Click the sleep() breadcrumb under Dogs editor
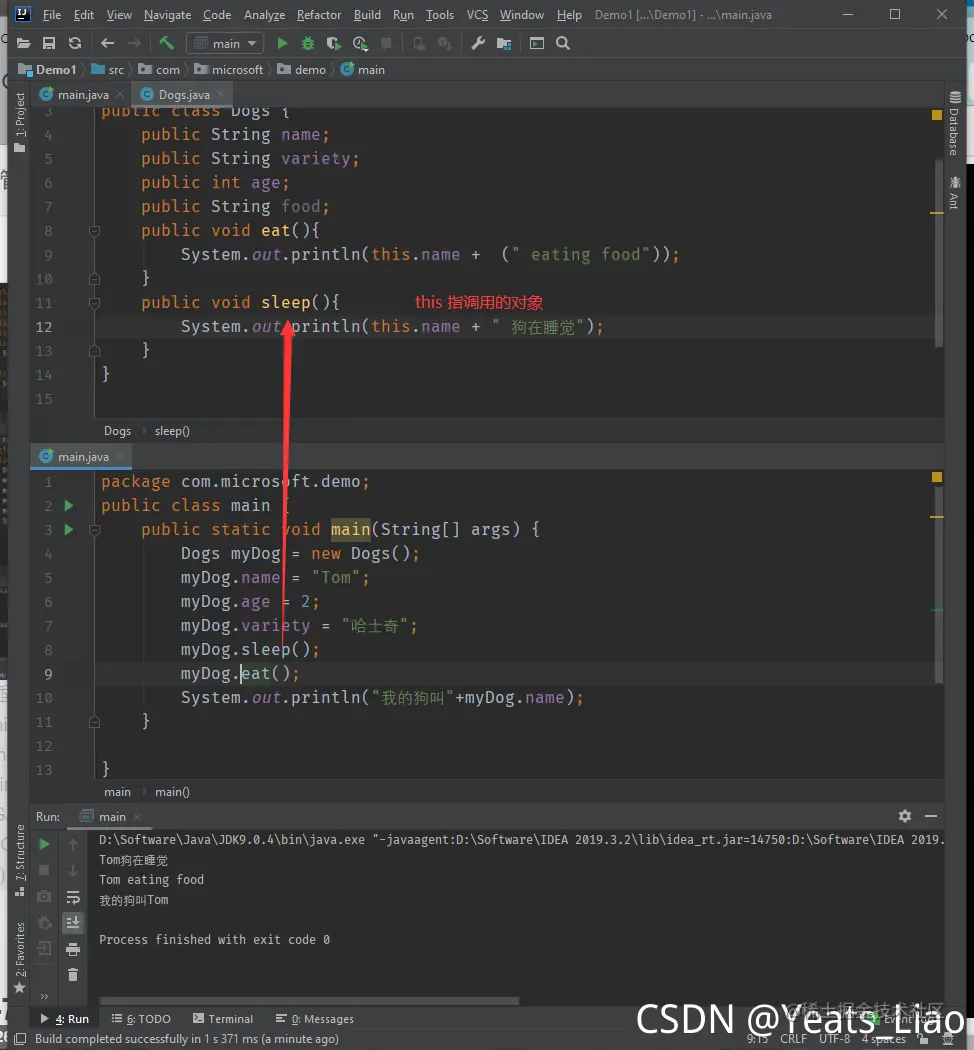974x1050 pixels. (172, 431)
